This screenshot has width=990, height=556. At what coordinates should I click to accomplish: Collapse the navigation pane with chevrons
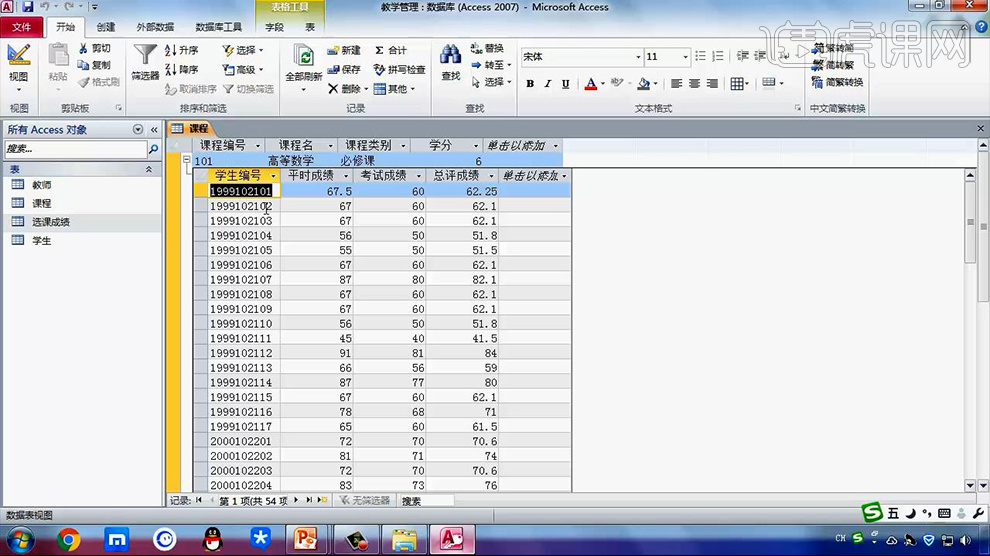(154, 129)
